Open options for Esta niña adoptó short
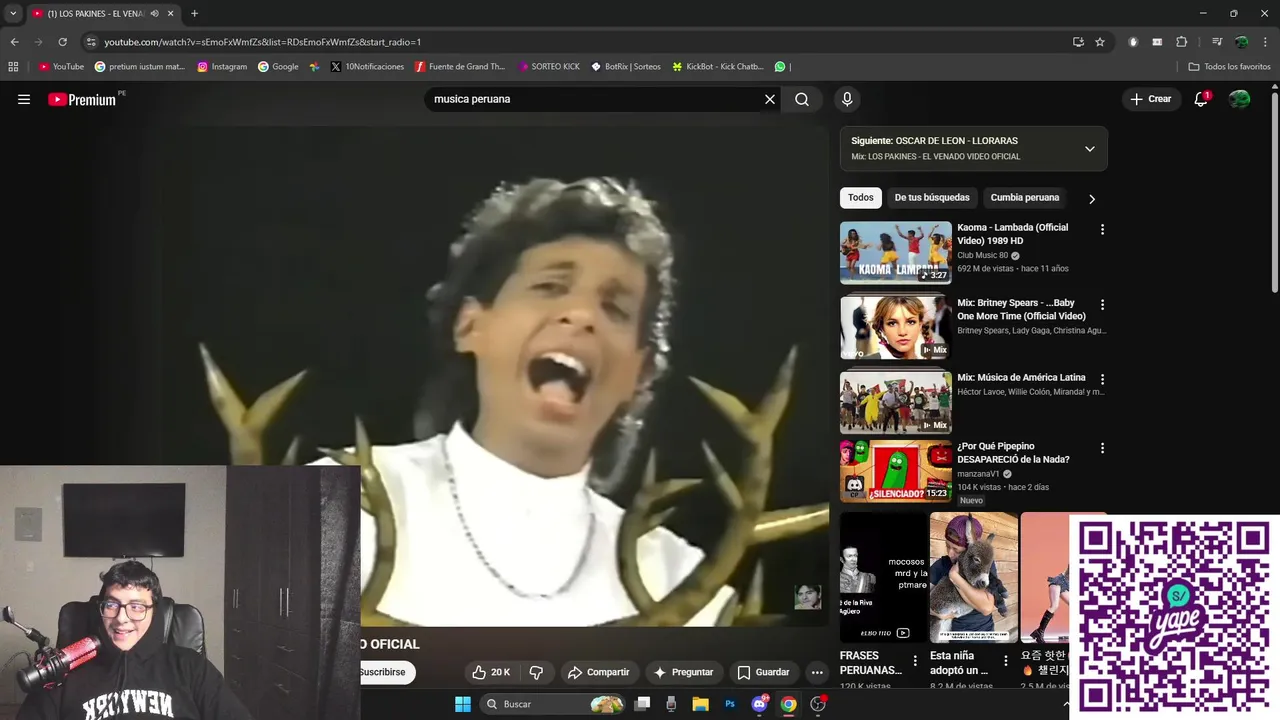Image resolution: width=1280 pixels, height=720 pixels. [x=1005, y=660]
